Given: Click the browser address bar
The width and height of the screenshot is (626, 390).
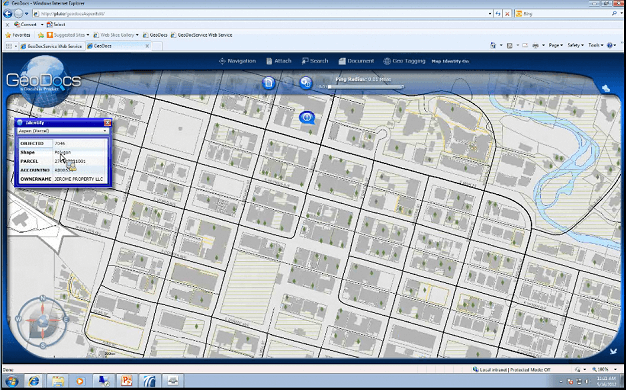Looking at the screenshot, I should pyautogui.click(x=262, y=14).
